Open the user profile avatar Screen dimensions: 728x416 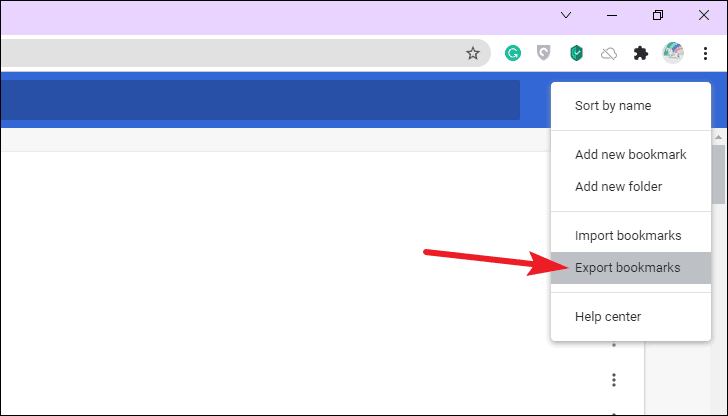(x=673, y=53)
